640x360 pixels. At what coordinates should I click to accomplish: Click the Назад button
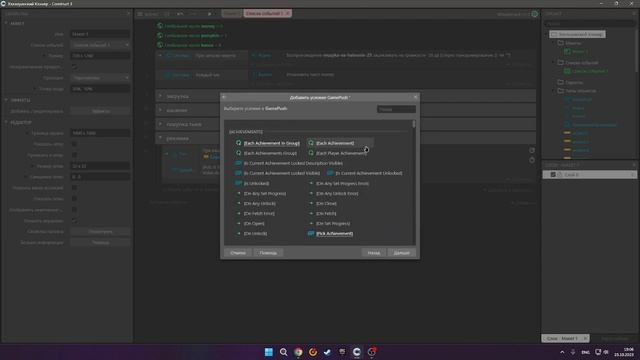373,253
